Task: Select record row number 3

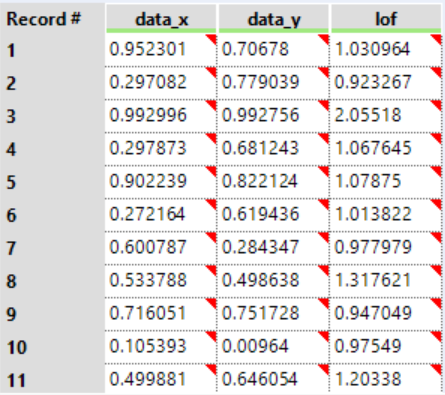Action: [x=53, y=116]
